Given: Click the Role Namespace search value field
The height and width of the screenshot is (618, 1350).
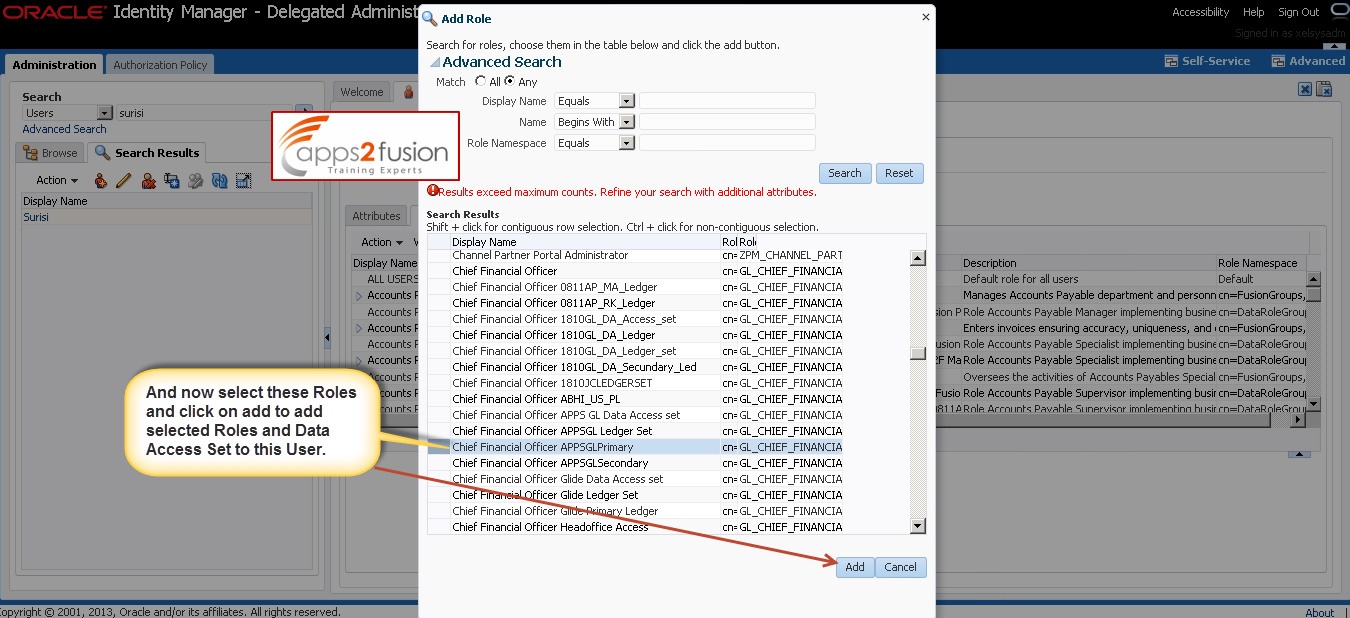Looking at the screenshot, I should click(727, 143).
